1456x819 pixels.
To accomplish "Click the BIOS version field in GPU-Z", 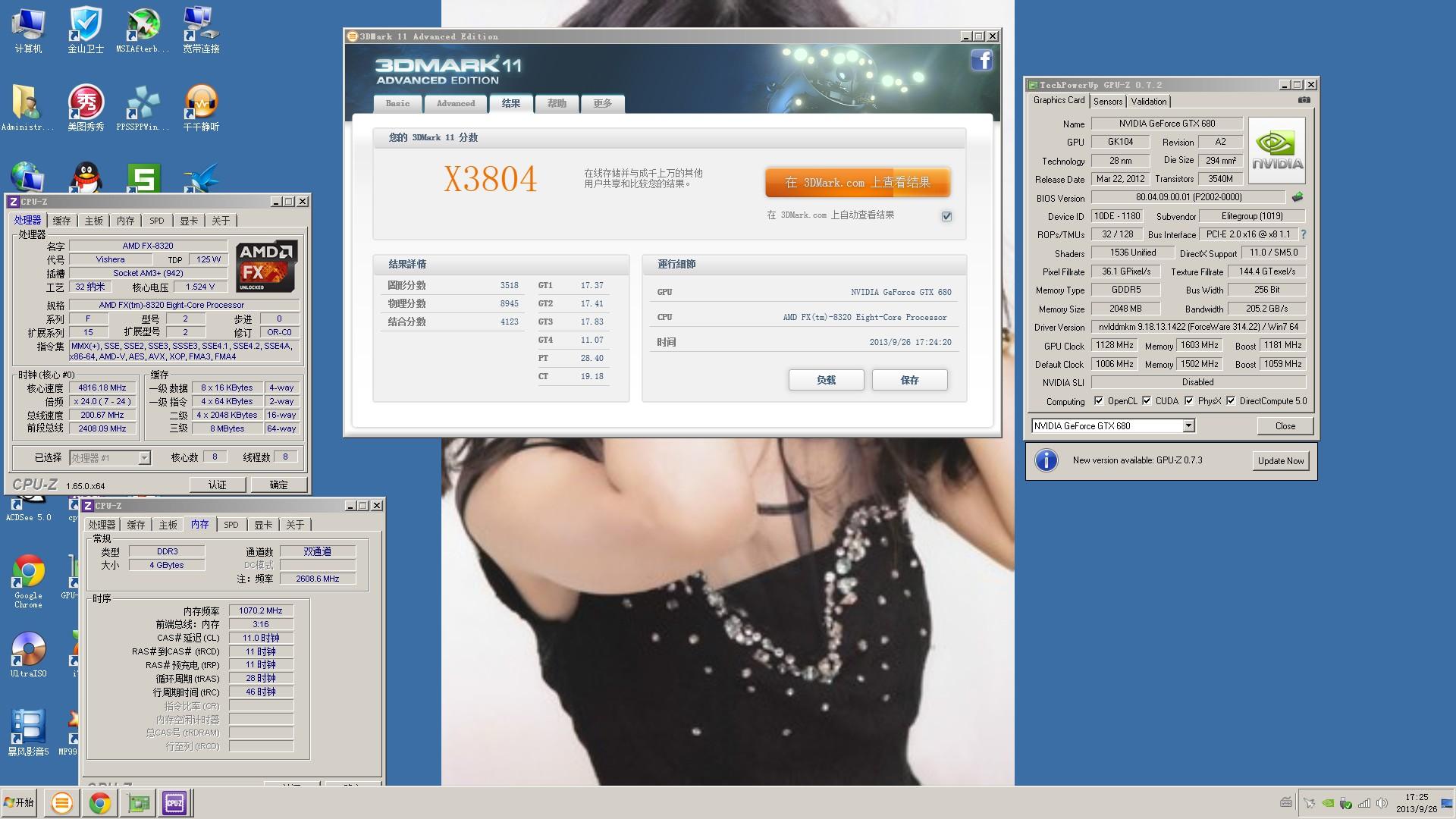I will [1188, 197].
